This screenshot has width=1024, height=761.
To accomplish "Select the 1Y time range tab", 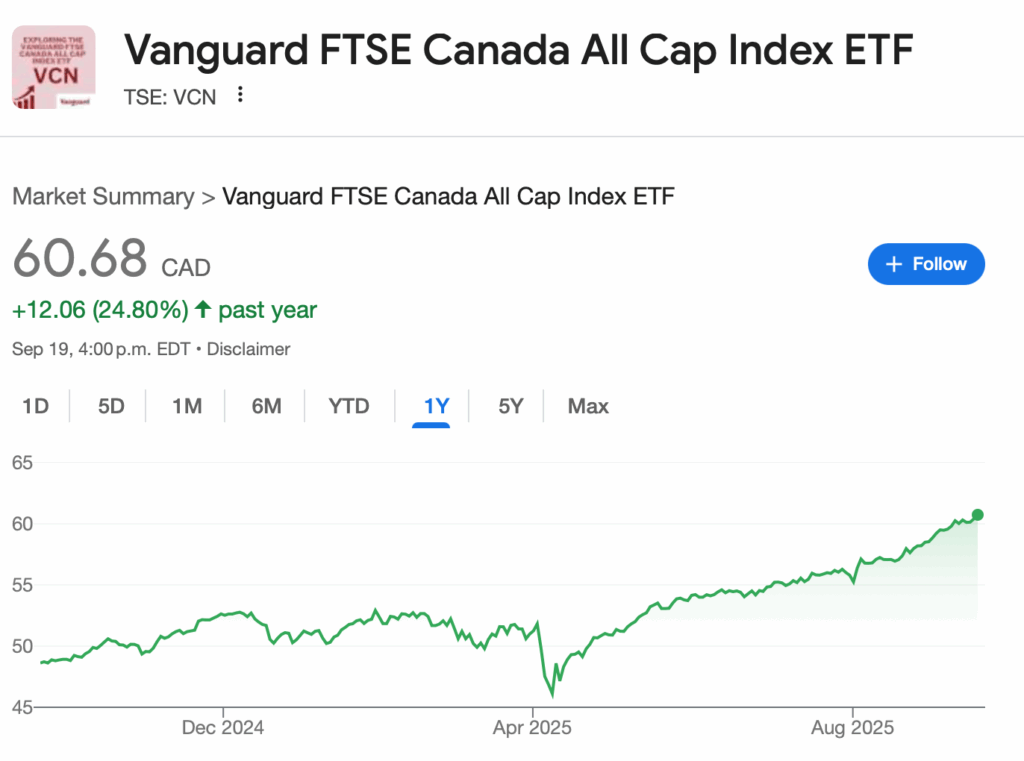I will click(x=437, y=406).
